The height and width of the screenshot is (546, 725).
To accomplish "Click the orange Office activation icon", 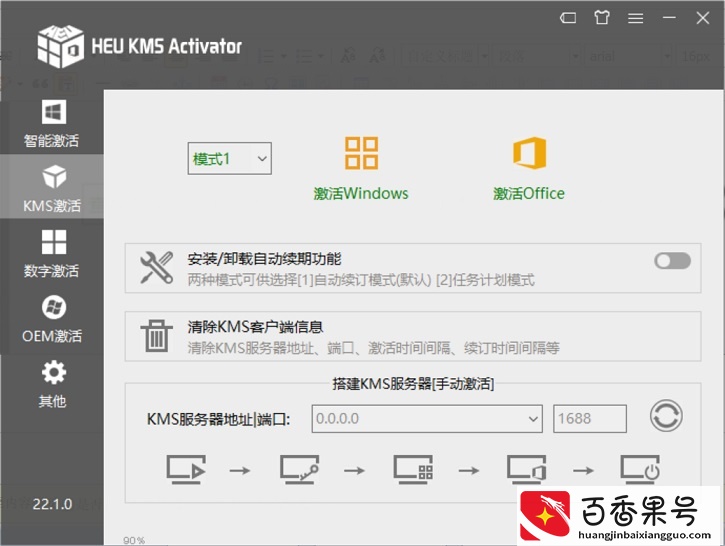I will point(529,153).
